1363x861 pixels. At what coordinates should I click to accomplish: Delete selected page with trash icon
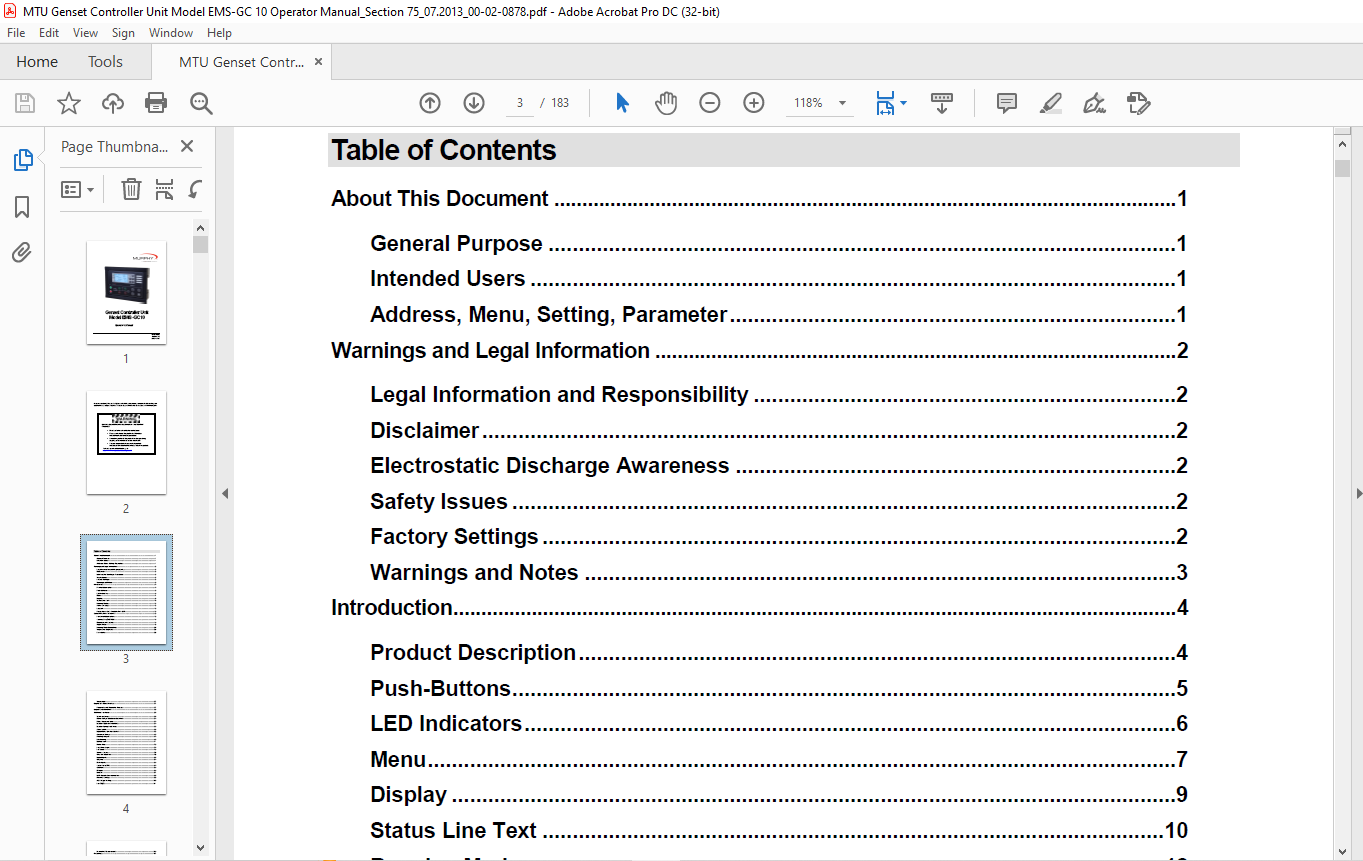[131, 189]
